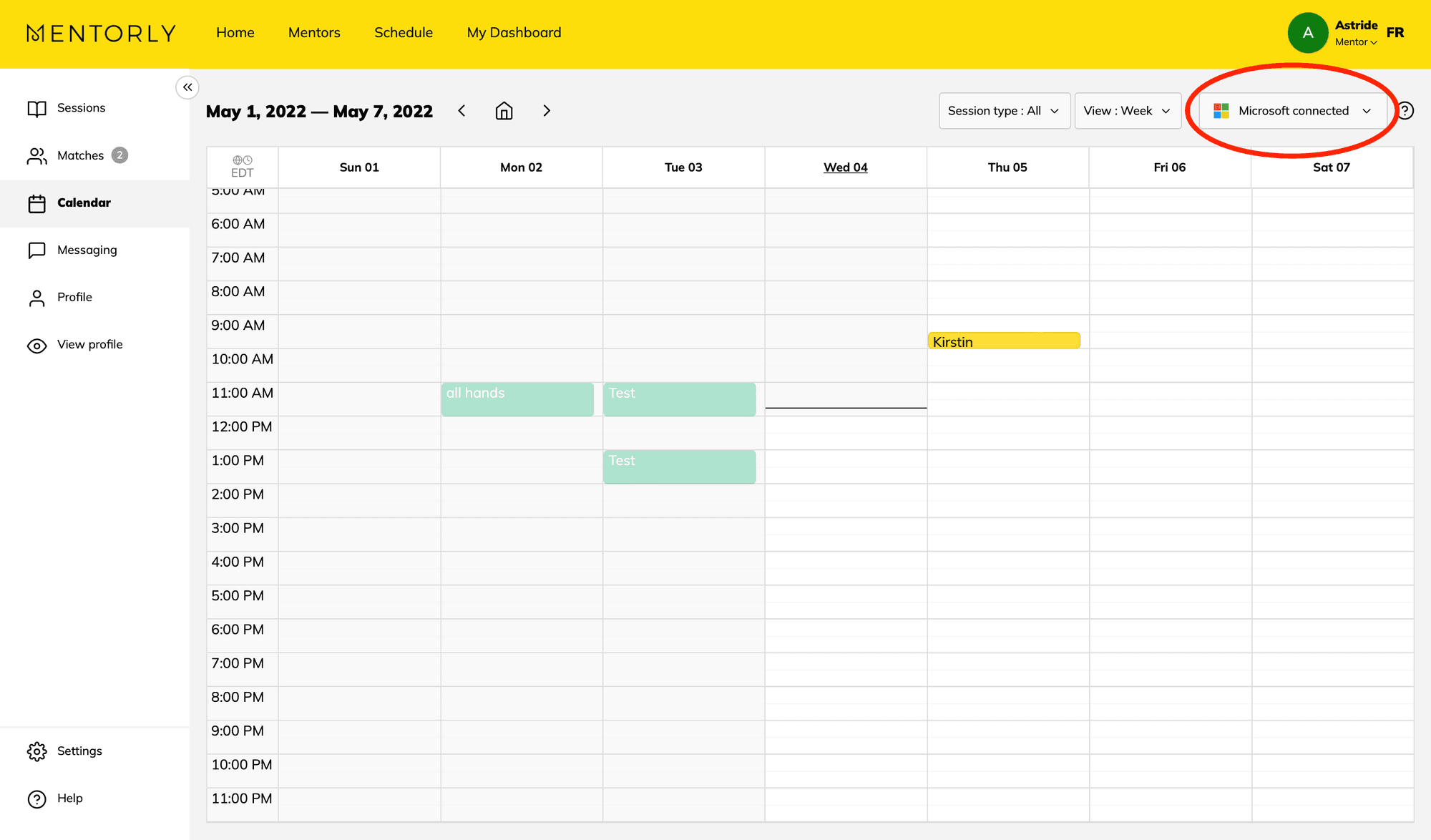Open the yellow Kirstin session event
The image size is (1431, 840).
(x=1003, y=341)
